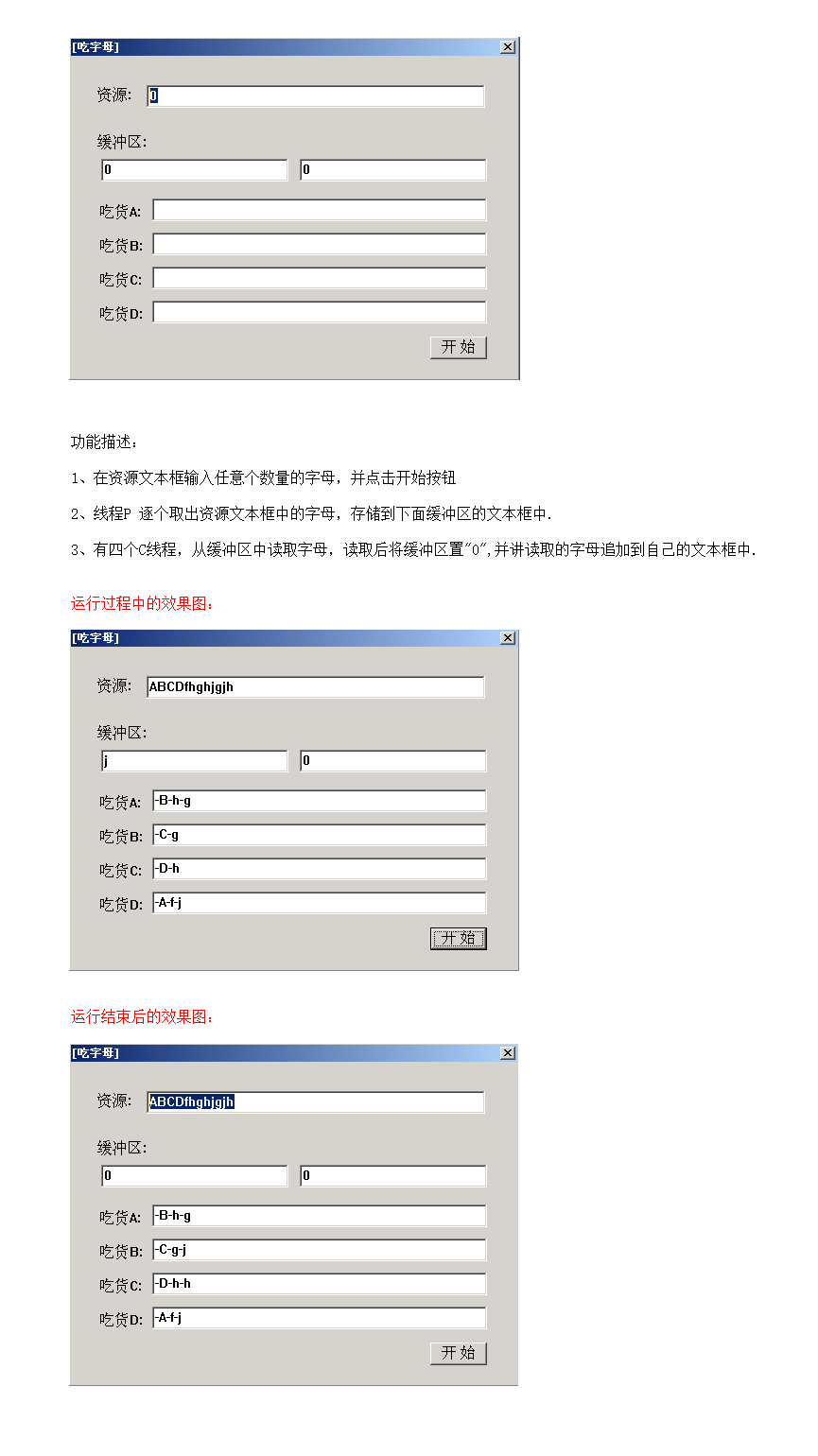Click the 吃货B field showing -C-g
This screenshot has height=1456, width=818.
point(320,835)
